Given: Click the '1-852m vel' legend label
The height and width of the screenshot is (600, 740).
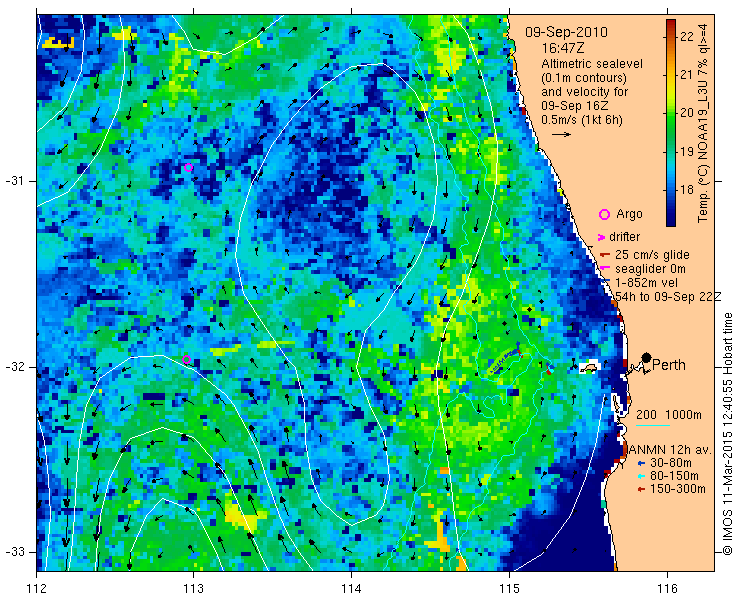Looking at the screenshot, I should [647, 282].
